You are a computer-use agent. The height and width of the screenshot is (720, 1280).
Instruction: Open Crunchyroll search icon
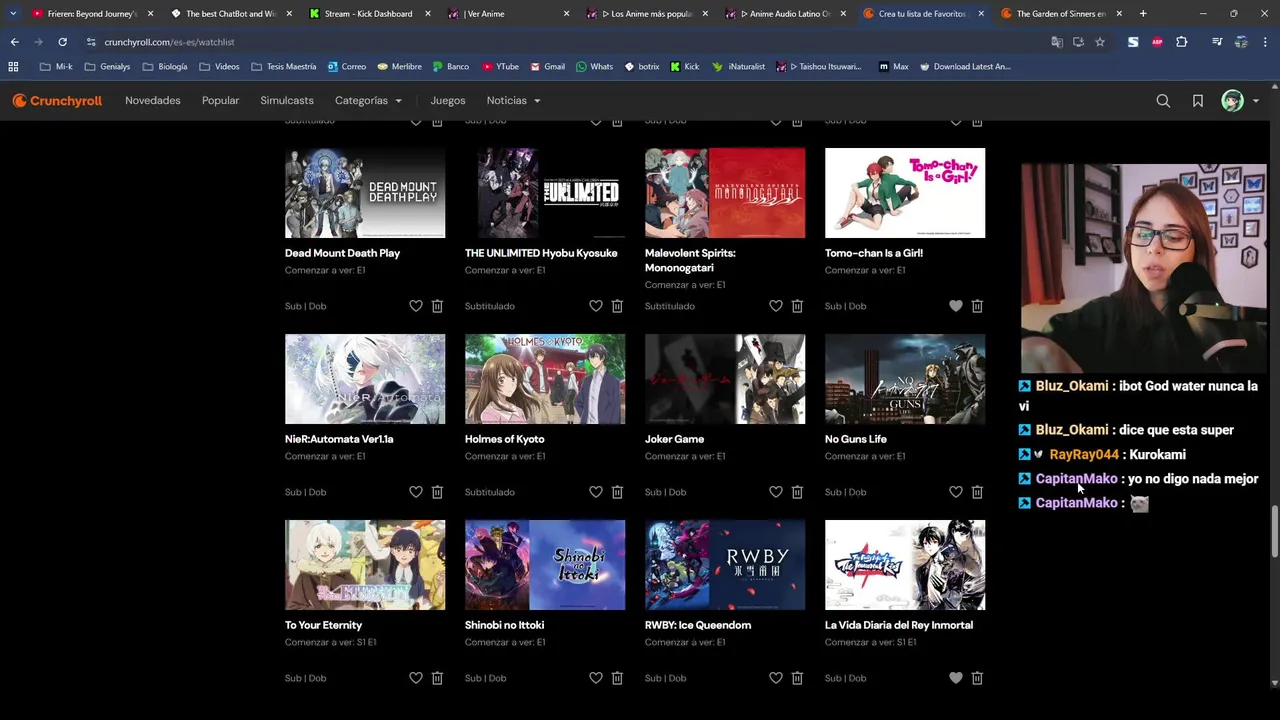coord(1163,101)
